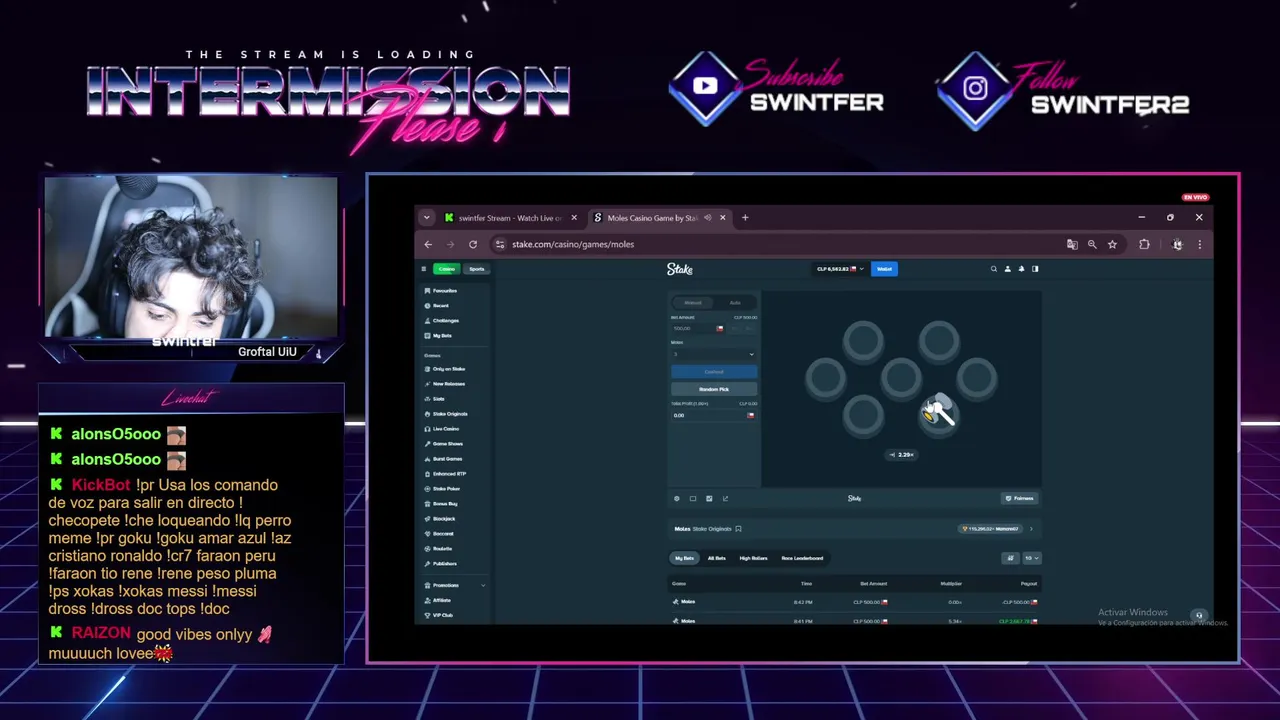Open site info icon beside URL

[x=500, y=244]
